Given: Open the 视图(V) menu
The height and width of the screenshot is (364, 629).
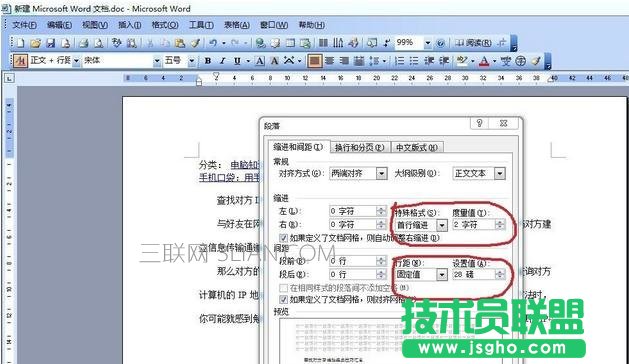Looking at the screenshot, I should click(95, 25).
